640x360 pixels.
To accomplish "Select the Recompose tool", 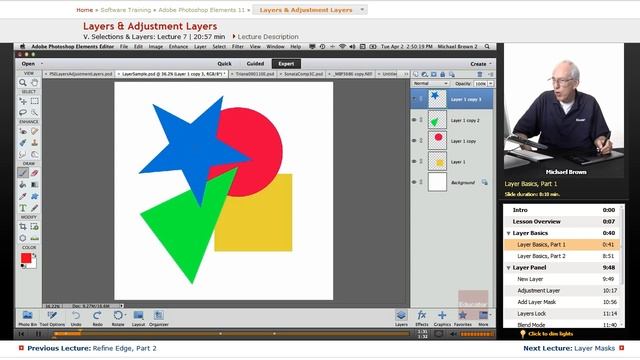I will [35, 227].
